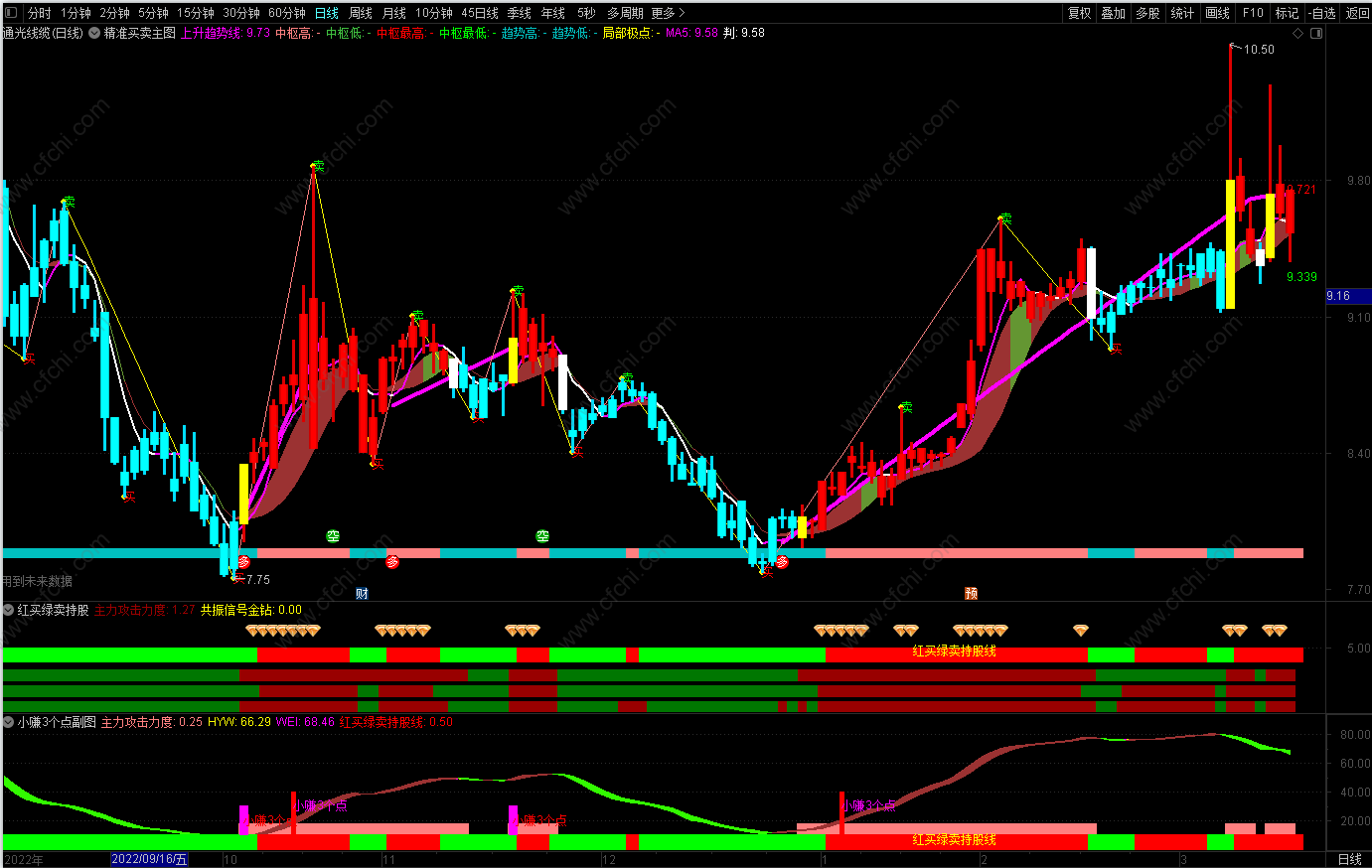Viewport: 1372px width, 868px height.
Task: Click the 2022/09/16/五 date label
Action: pyautogui.click(x=149, y=859)
